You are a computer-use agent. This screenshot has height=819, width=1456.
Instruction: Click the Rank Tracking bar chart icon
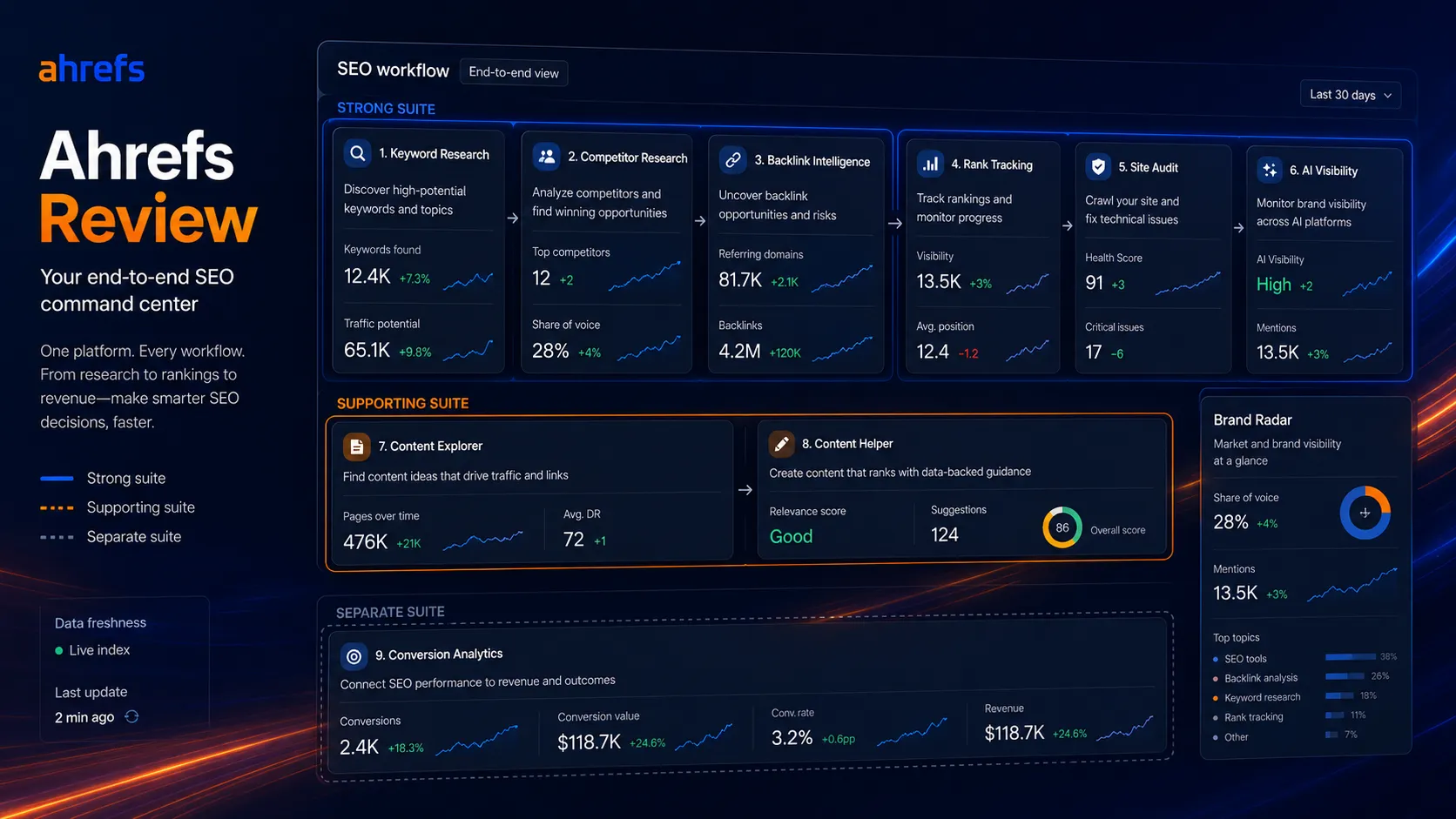930,164
